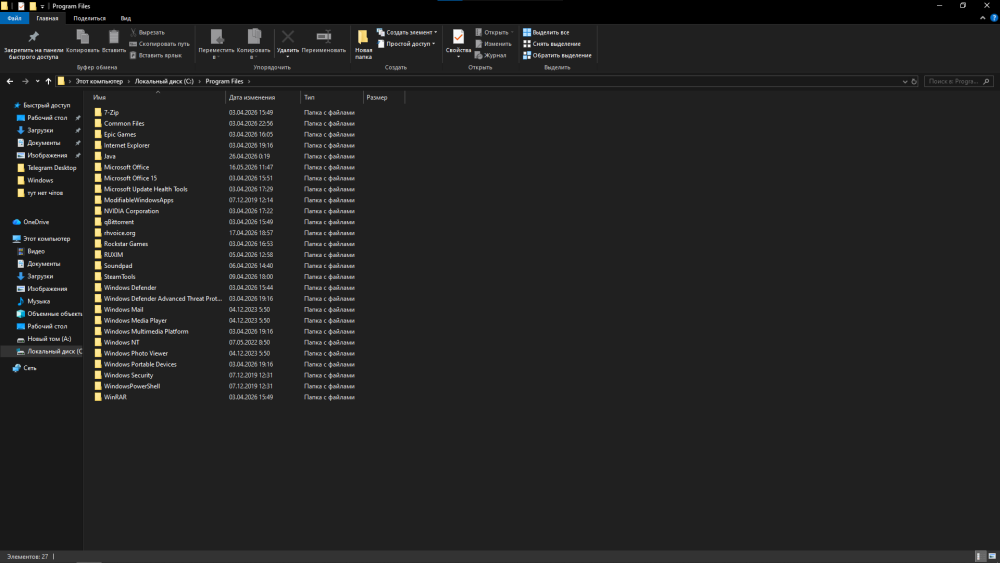Switch to the Вид tab
Image resolution: width=1000 pixels, height=563 pixels.
tap(126, 18)
